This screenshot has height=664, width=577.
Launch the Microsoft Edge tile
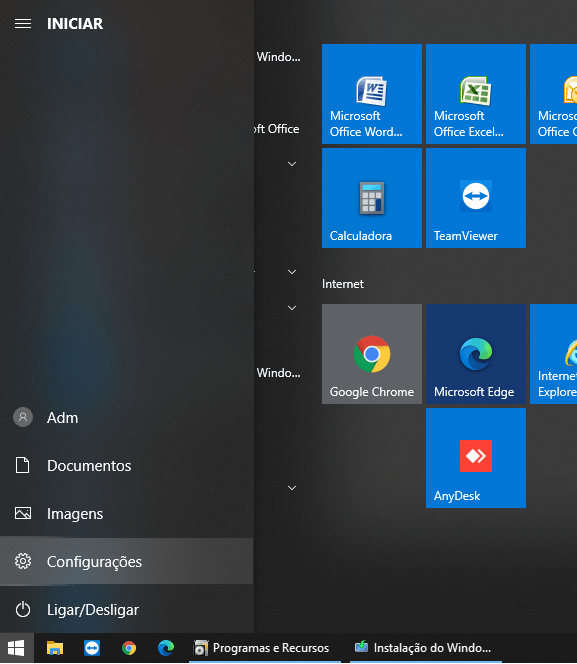pyautogui.click(x=476, y=354)
